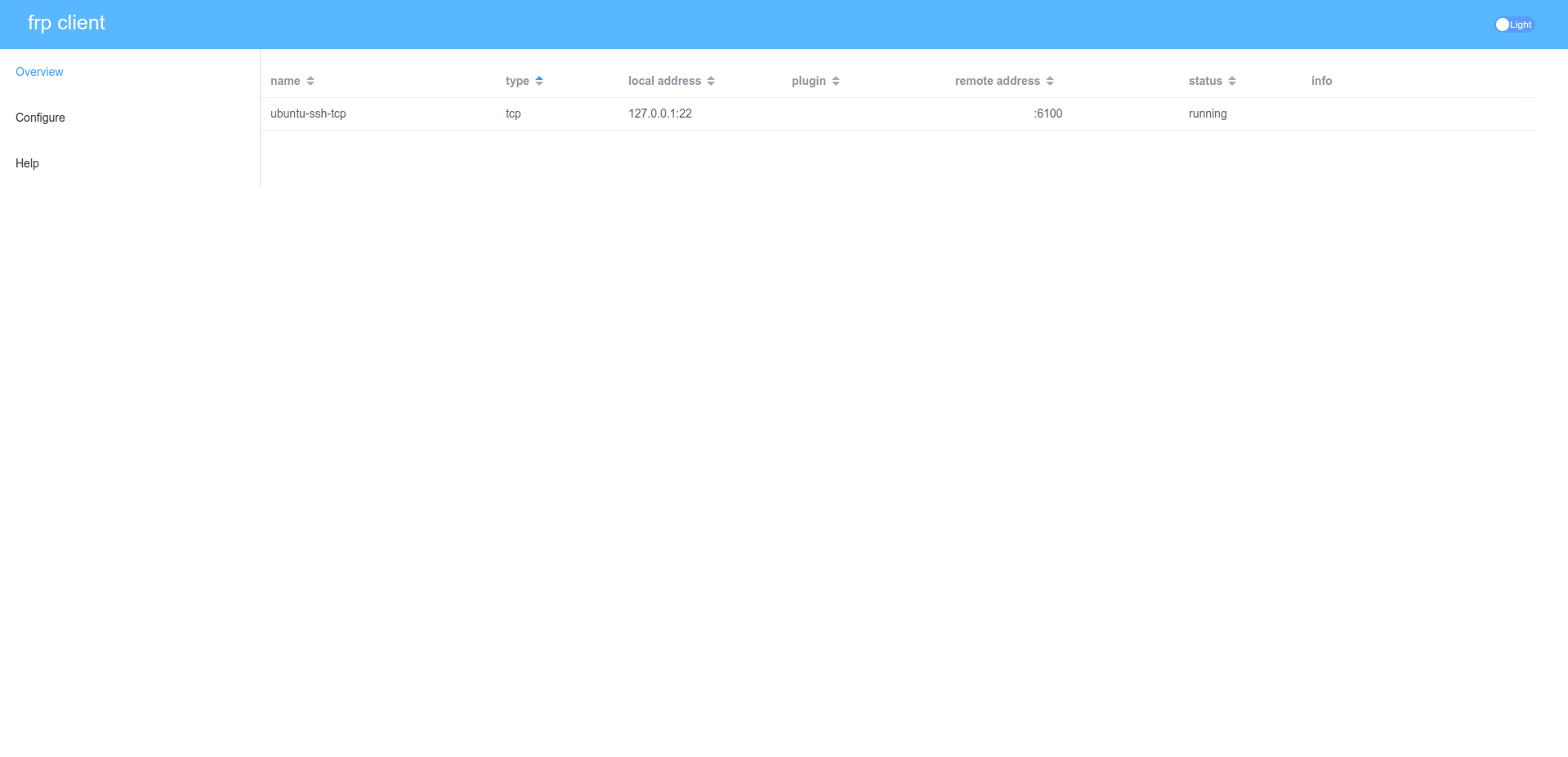Click the :6100 remote address cell
Image resolution: width=1568 pixels, height=757 pixels.
tap(1048, 114)
